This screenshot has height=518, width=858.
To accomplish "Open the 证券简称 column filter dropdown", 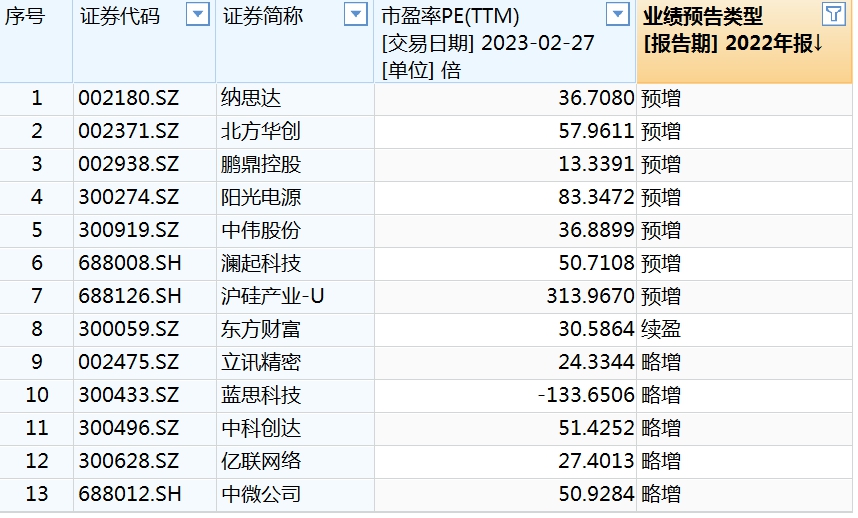I will (x=356, y=14).
